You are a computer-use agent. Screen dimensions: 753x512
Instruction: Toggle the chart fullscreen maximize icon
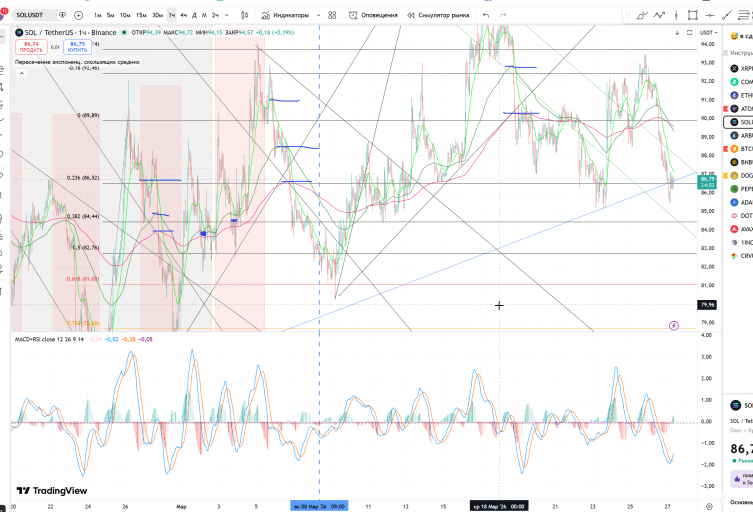(690, 33)
